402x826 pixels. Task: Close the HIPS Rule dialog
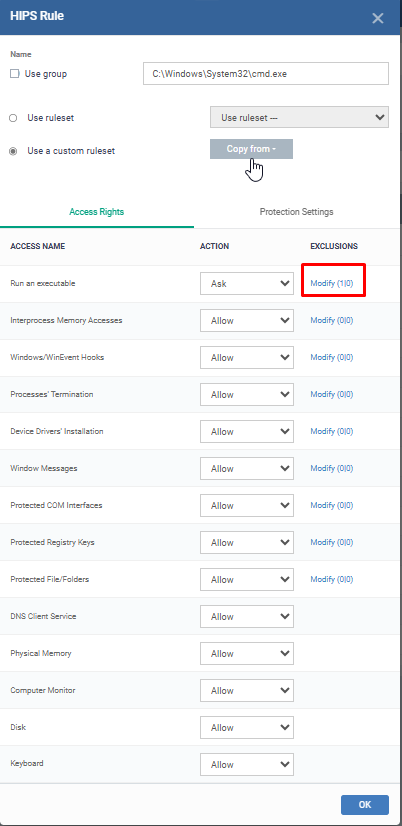(x=378, y=18)
